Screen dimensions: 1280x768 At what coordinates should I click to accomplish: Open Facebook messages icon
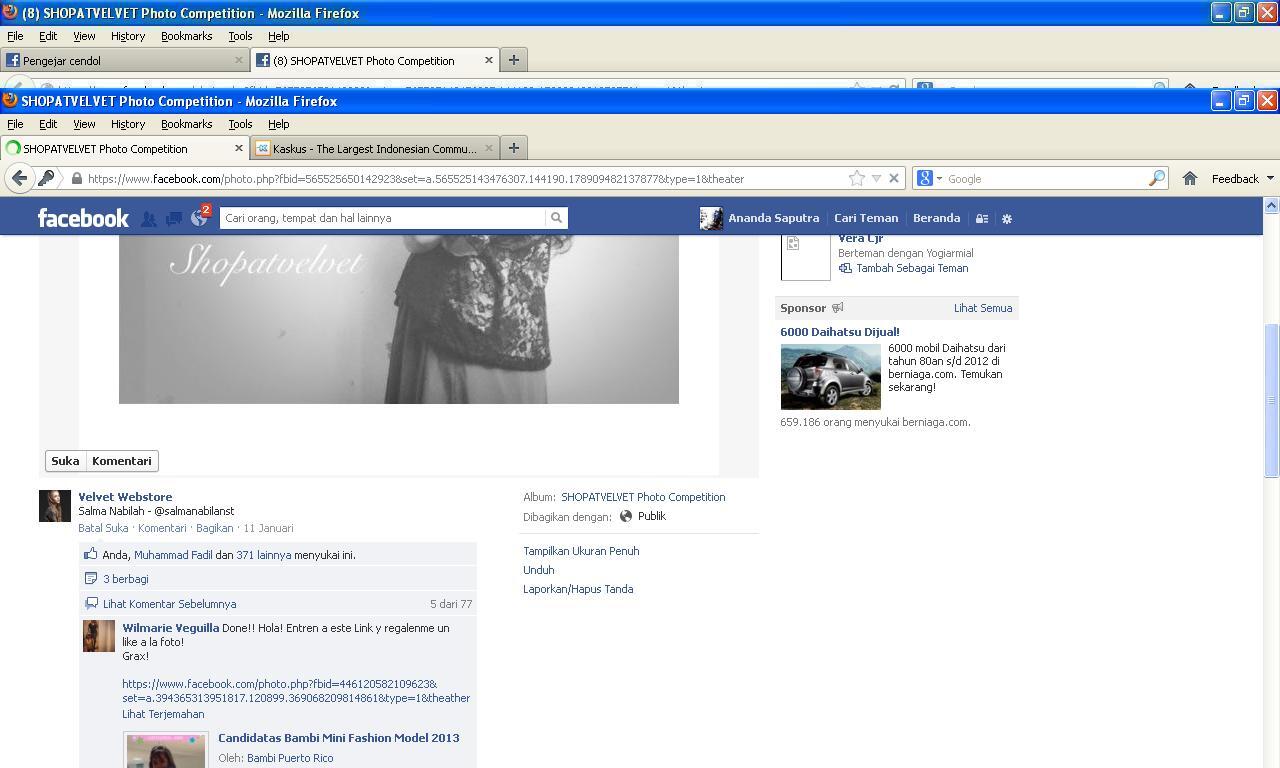[173, 218]
